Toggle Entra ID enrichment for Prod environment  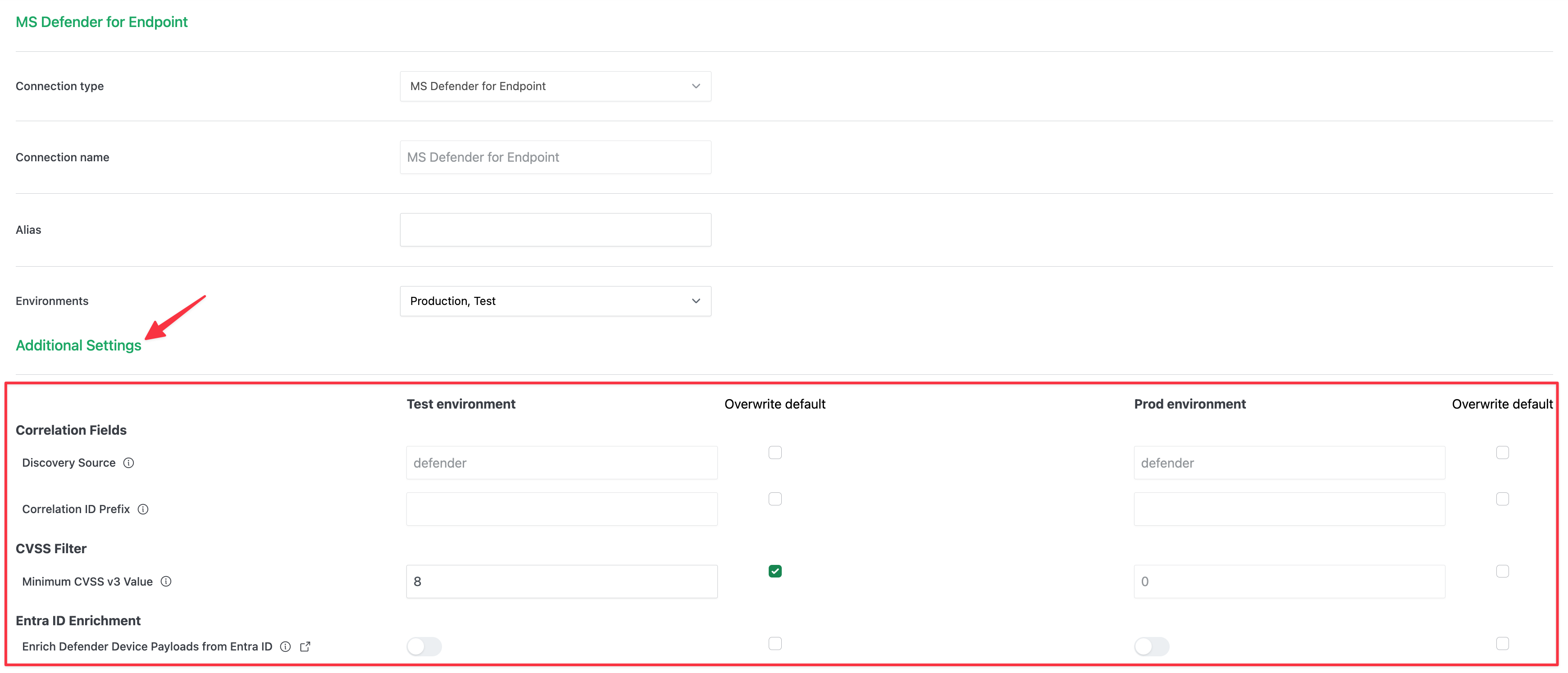click(1152, 647)
